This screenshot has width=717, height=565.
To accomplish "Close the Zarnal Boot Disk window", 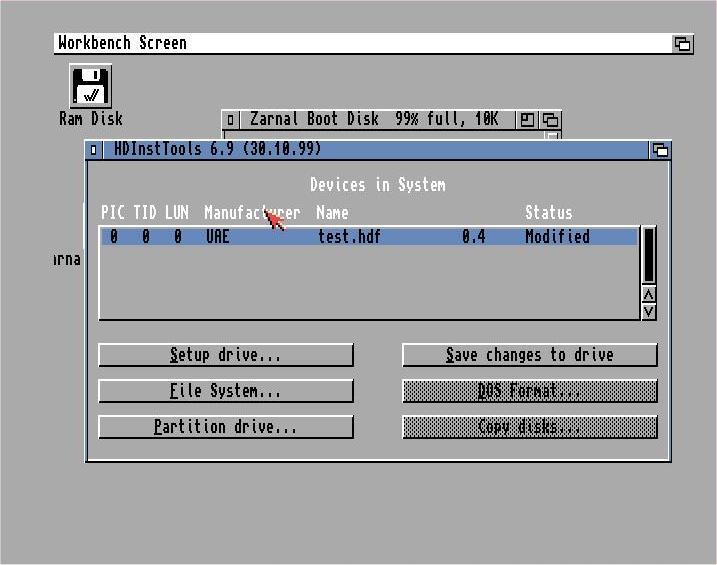I will pyautogui.click(x=230, y=120).
